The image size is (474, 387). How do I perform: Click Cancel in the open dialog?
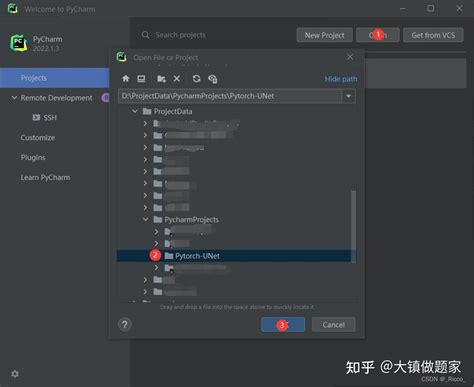click(333, 324)
